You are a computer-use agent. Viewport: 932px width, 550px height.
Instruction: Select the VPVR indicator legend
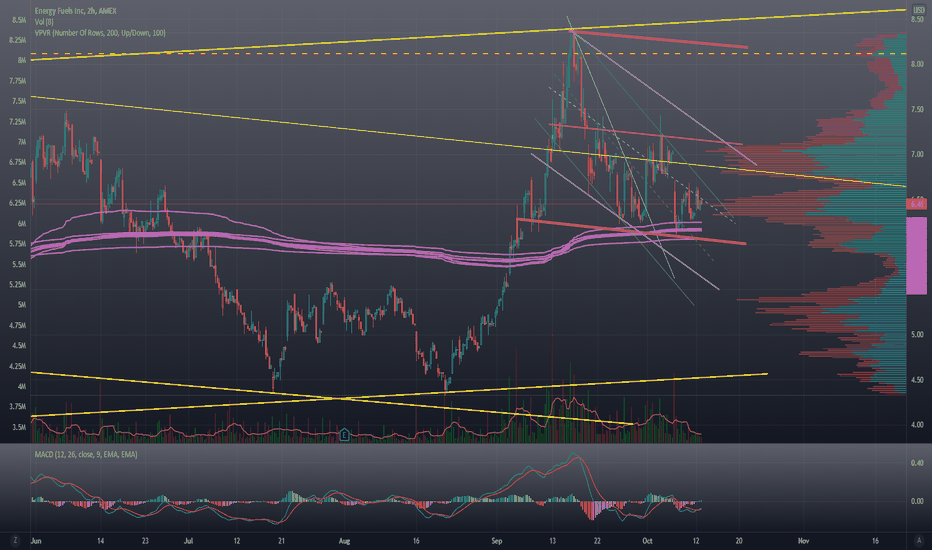(x=100, y=33)
